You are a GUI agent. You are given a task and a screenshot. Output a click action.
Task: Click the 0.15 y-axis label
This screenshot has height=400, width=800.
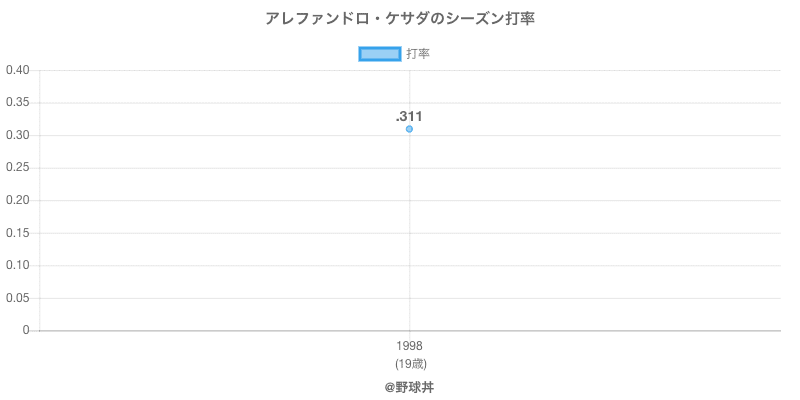(x=17, y=233)
